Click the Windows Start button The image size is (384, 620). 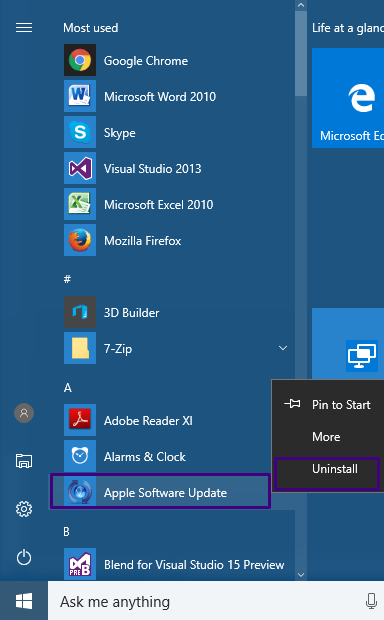24,601
